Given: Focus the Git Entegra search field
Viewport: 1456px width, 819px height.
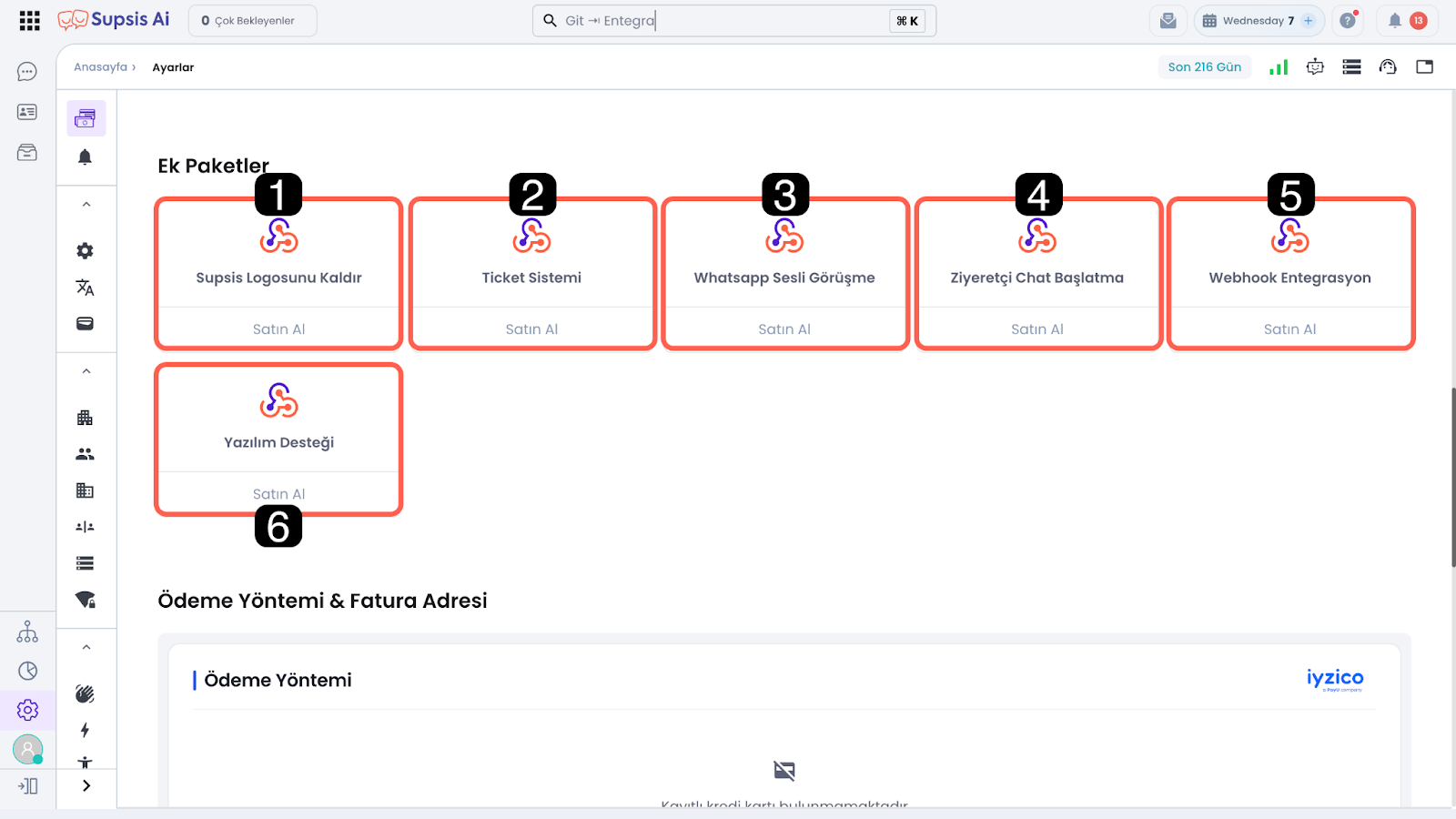Looking at the screenshot, I should 719,21.
